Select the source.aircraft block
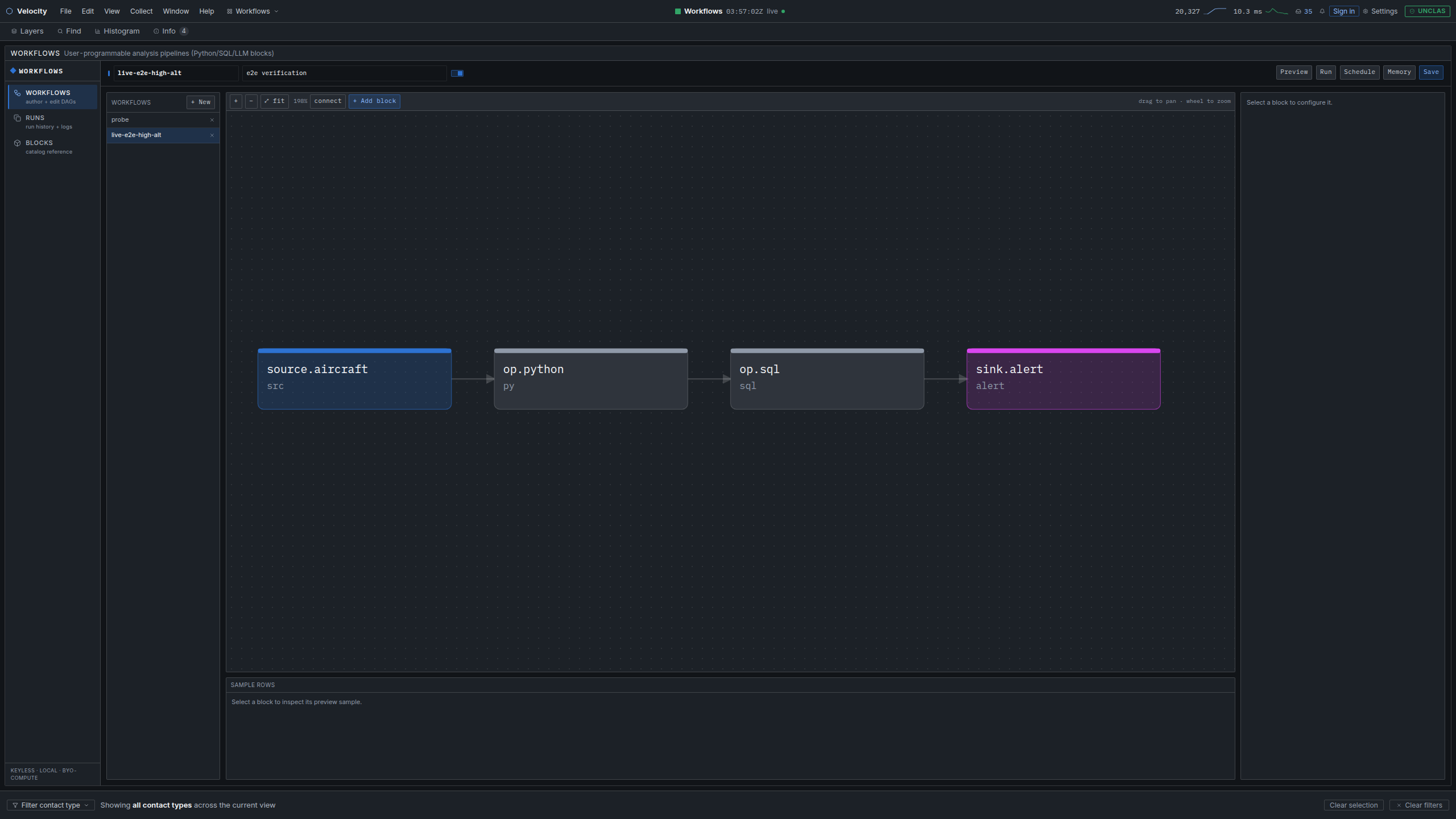The width and height of the screenshot is (1456, 819). click(x=354, y=379)
